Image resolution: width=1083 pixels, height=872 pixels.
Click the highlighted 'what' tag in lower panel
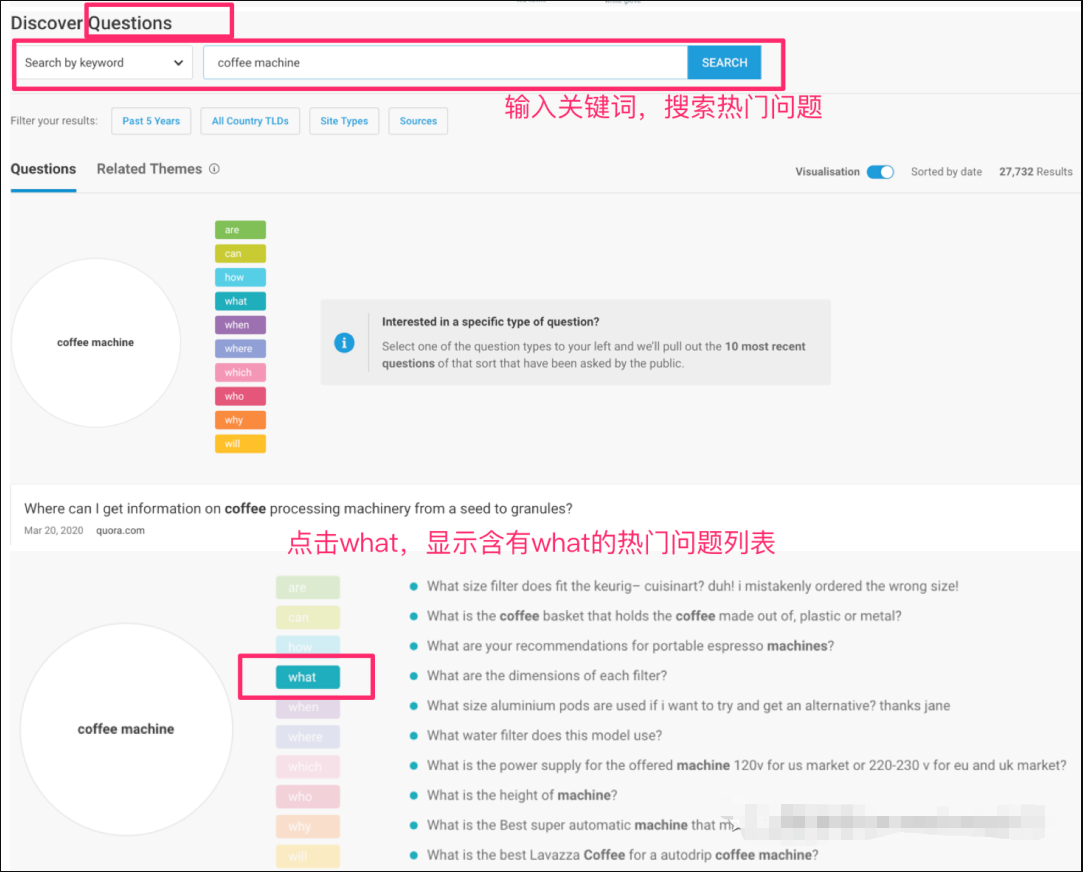307,677
